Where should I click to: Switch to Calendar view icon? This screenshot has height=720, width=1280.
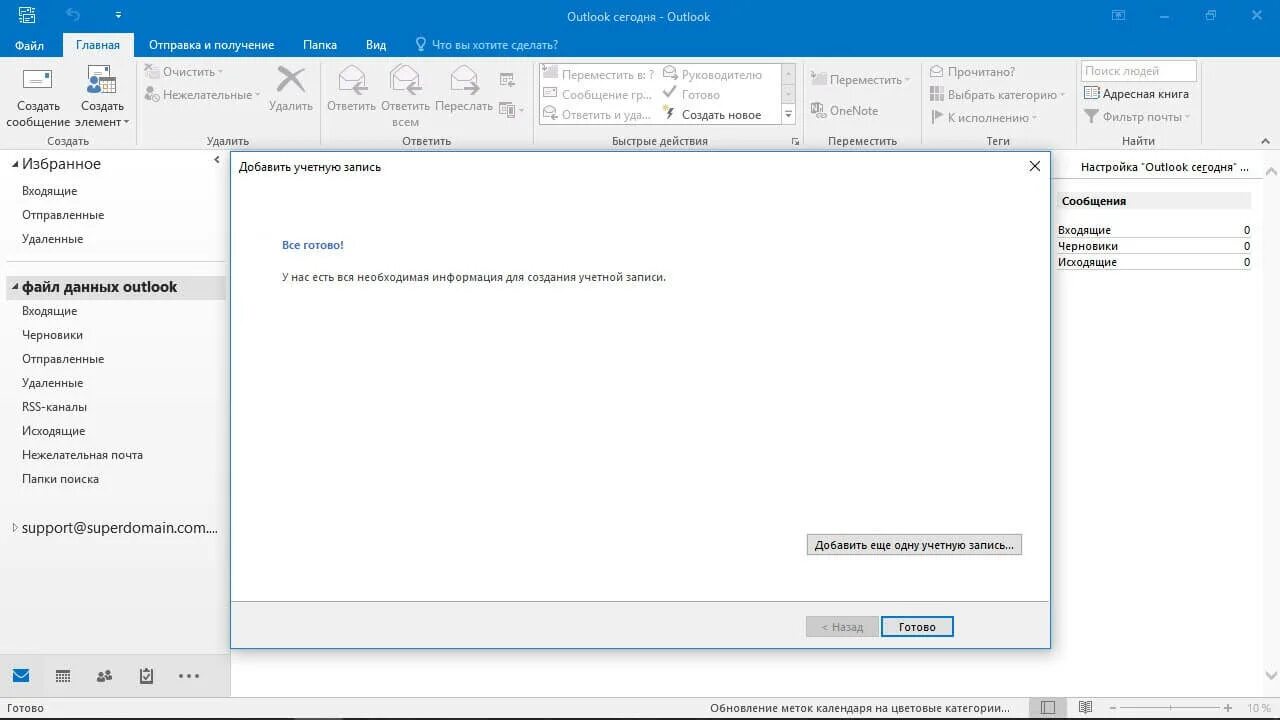point(63,676)
